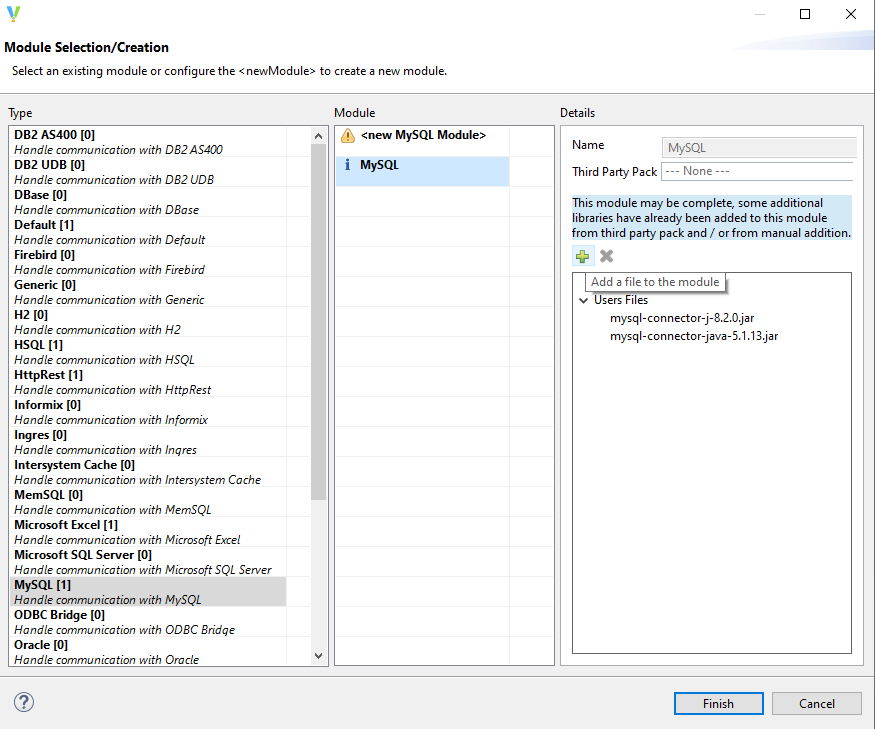Click Finish to create the module
875x729 pixels.
pos(718,703)
